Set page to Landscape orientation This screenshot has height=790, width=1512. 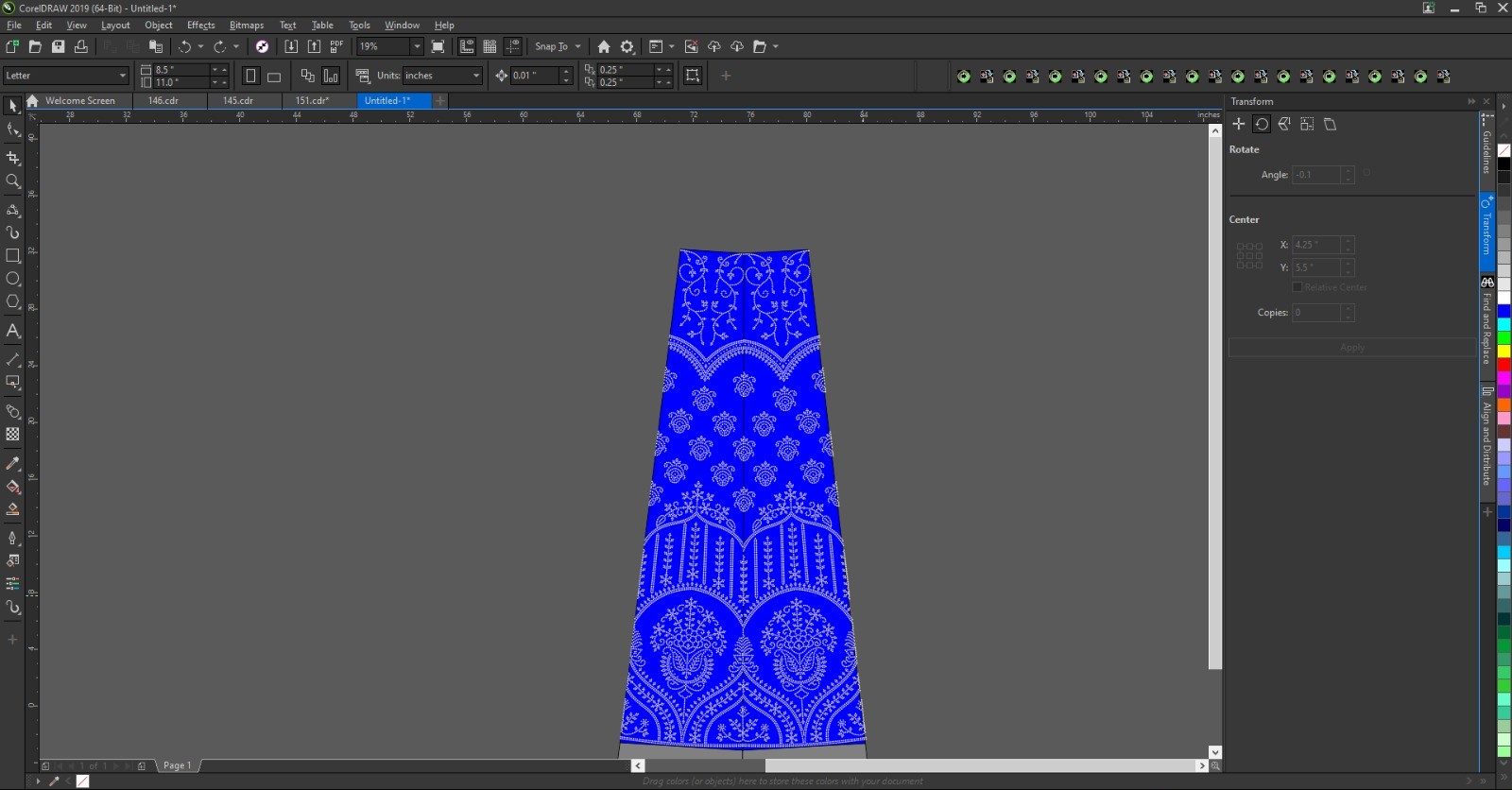274,76
